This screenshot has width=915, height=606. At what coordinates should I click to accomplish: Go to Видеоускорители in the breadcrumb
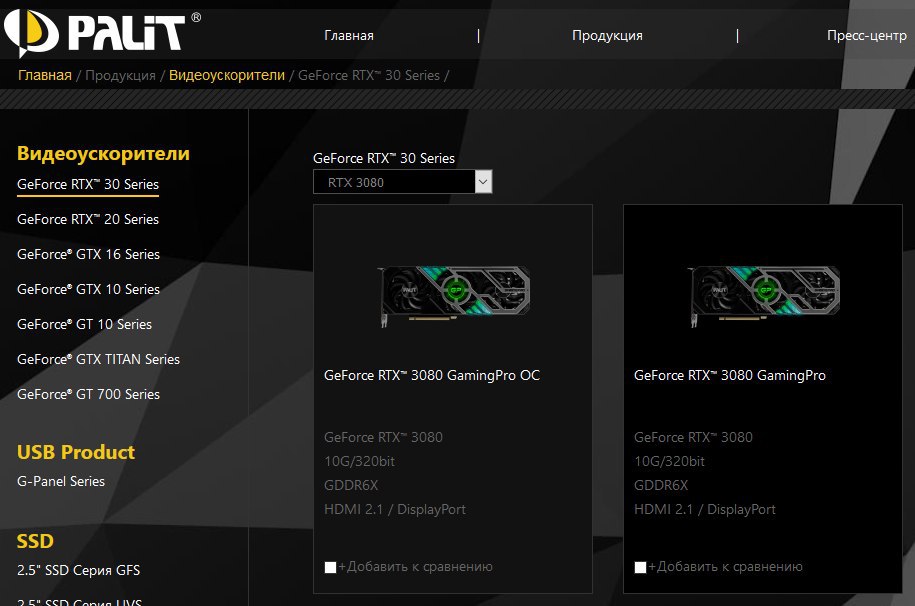pyautogui.click(x=227, y=75)
